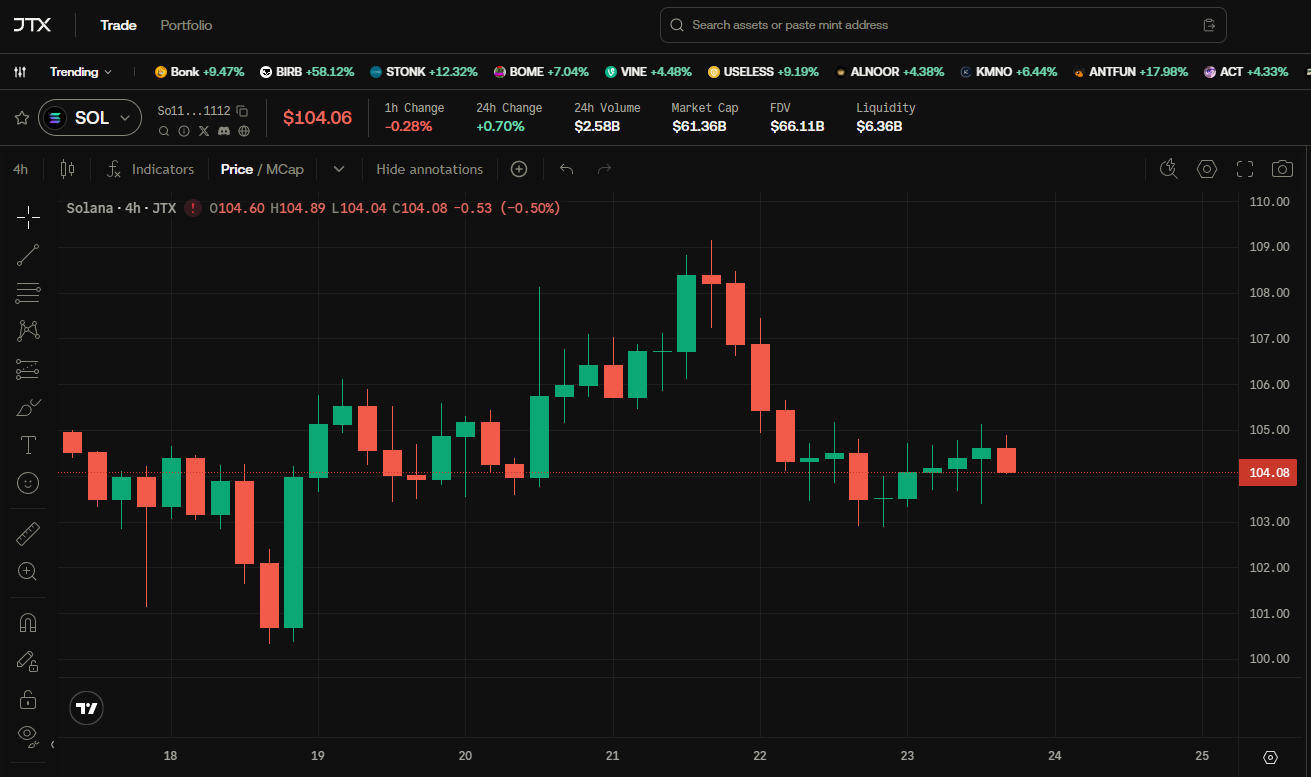Select VINE in trending ticker
Screen dimensions: 1311x777
pyautogui.click(x=648, y=72)
